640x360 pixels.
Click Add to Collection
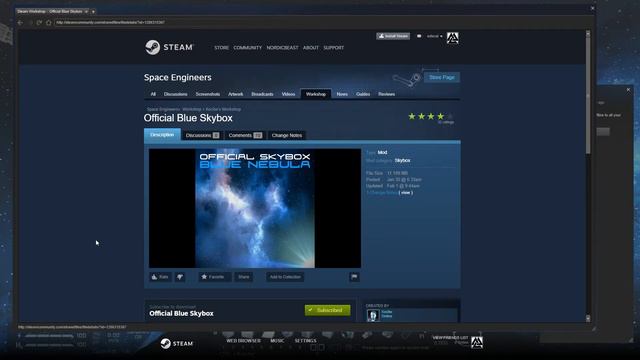[x=285, y=277]
